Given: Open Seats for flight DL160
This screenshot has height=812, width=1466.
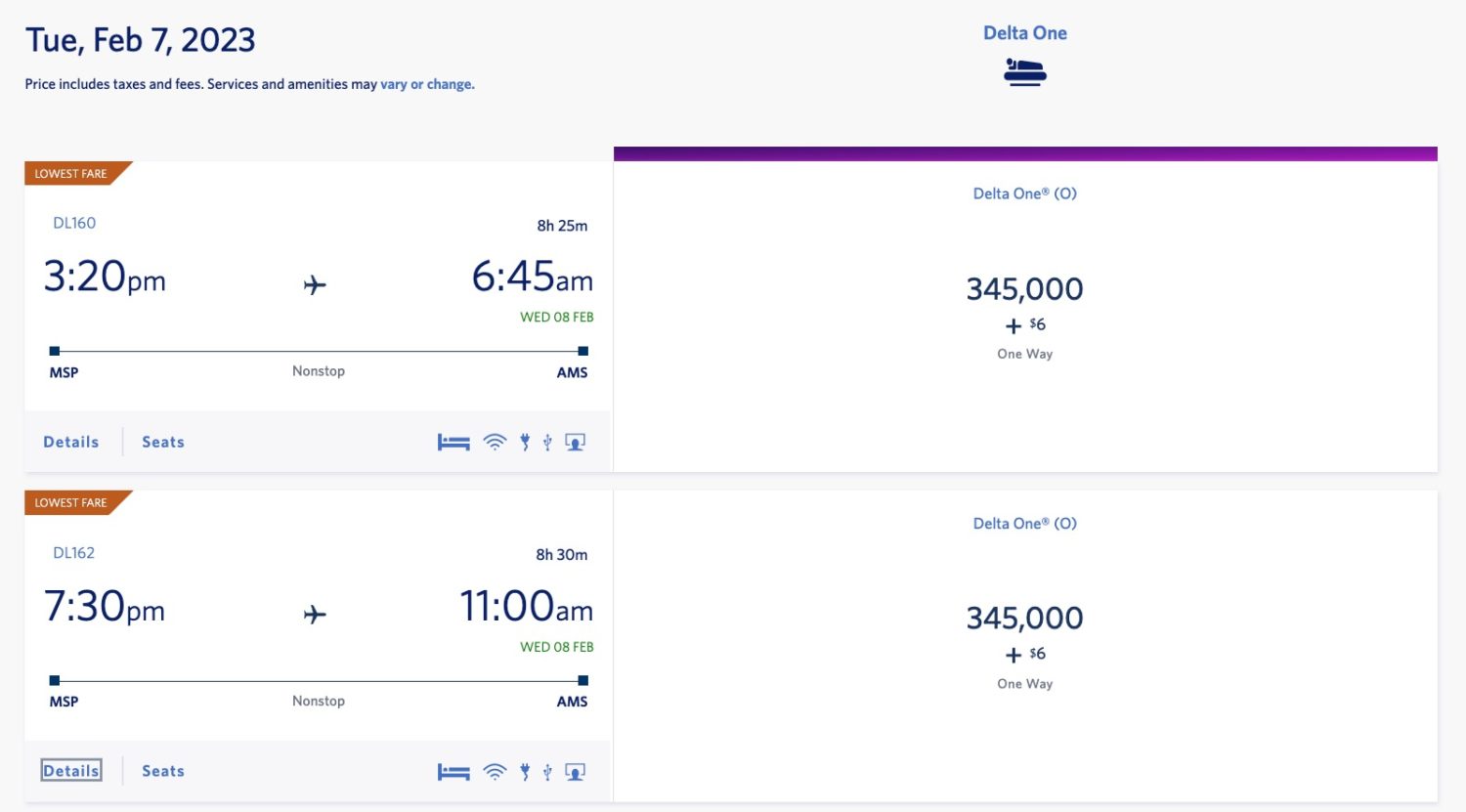Looking at the screenshot, I should [162, 442].
